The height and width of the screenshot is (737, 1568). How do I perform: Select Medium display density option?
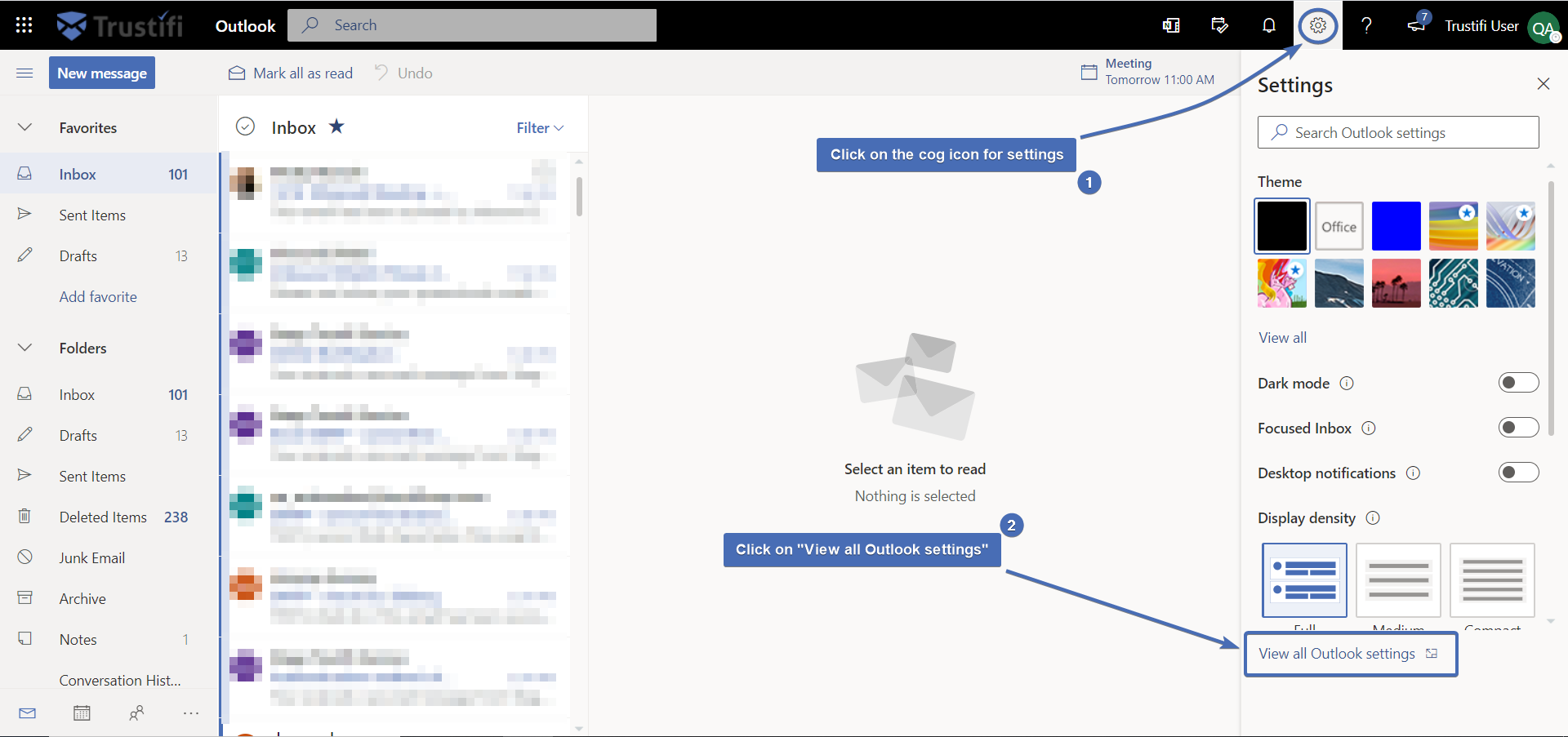[1398, 580]
